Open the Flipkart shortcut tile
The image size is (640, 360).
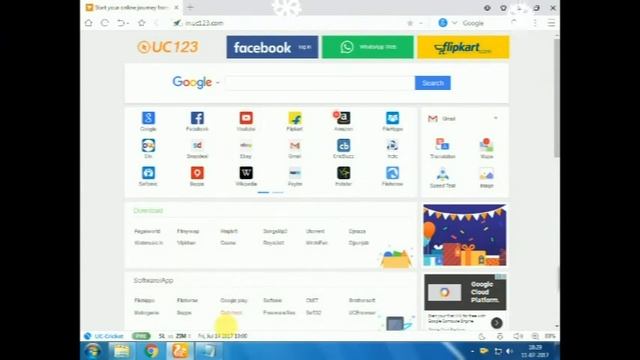pos(295,121)
